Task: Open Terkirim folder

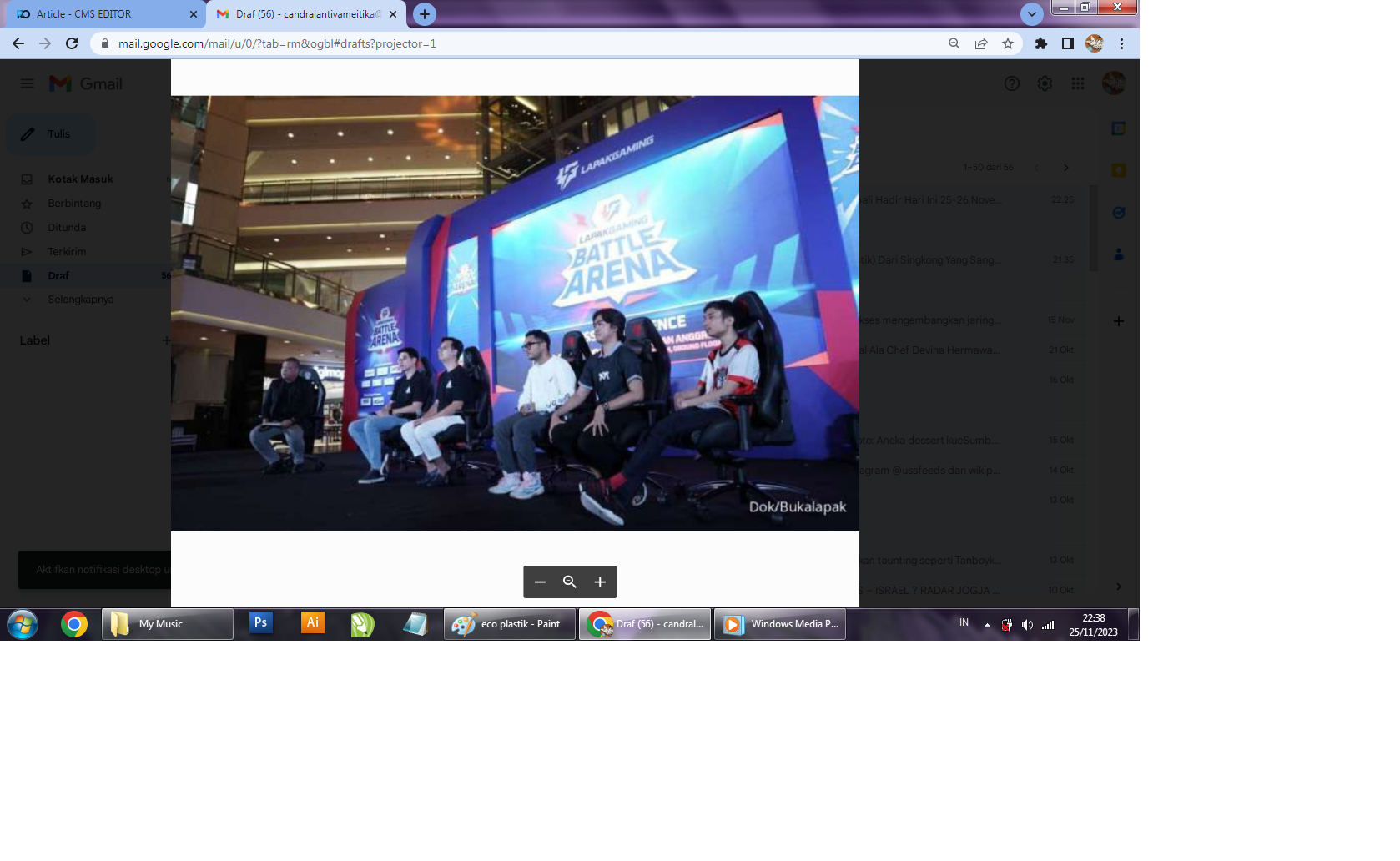Action: (67, 252)
